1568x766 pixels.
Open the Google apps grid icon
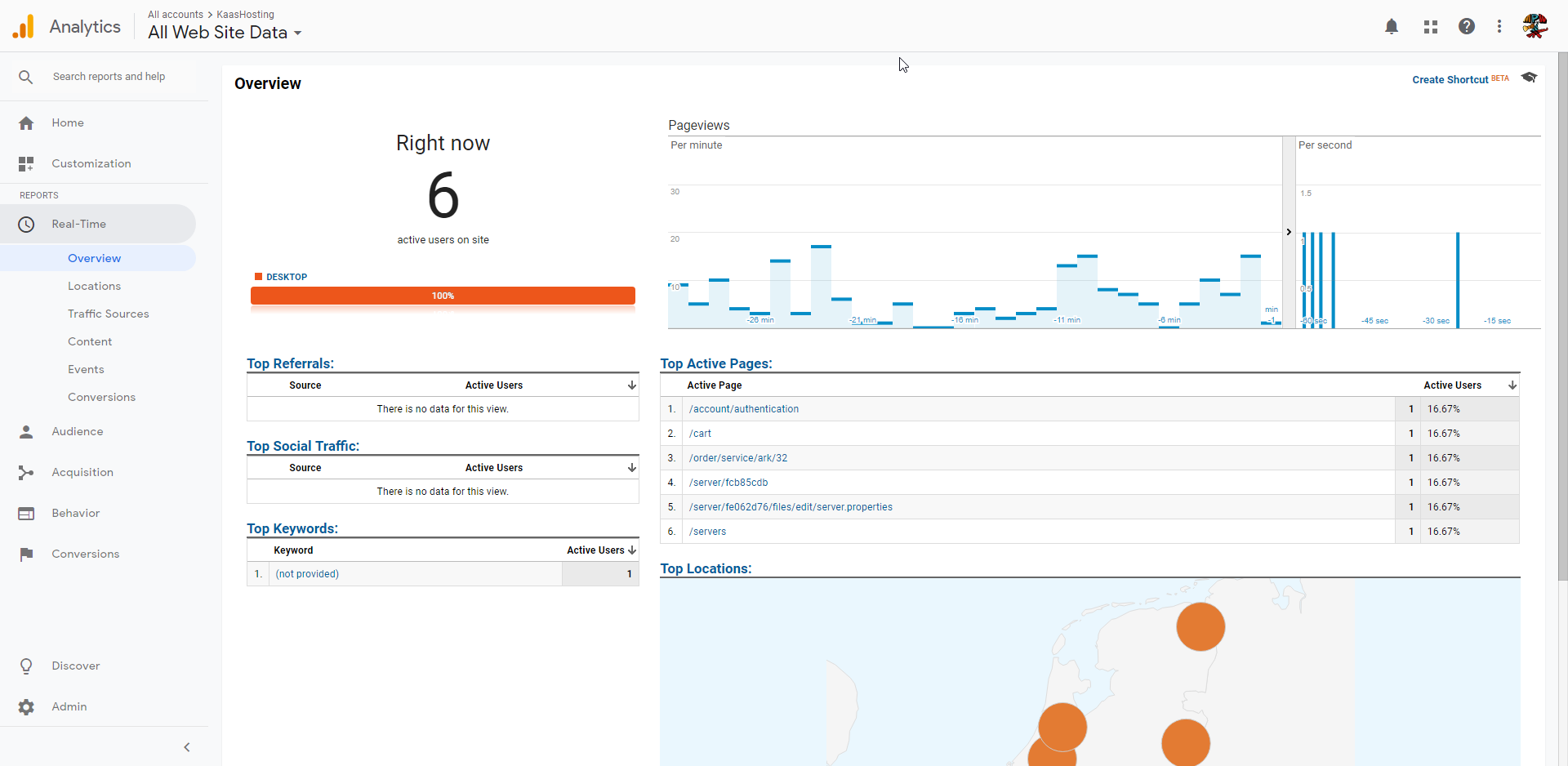1430,27
